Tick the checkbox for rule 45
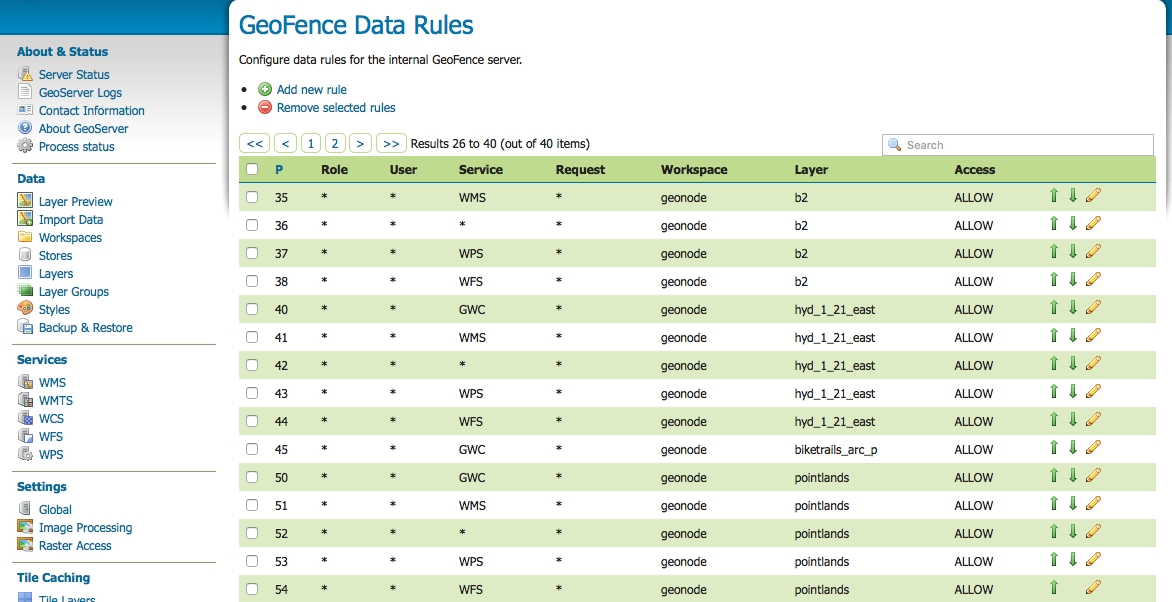The width and height of the screenshot is (1172, 602). (252, 449)
